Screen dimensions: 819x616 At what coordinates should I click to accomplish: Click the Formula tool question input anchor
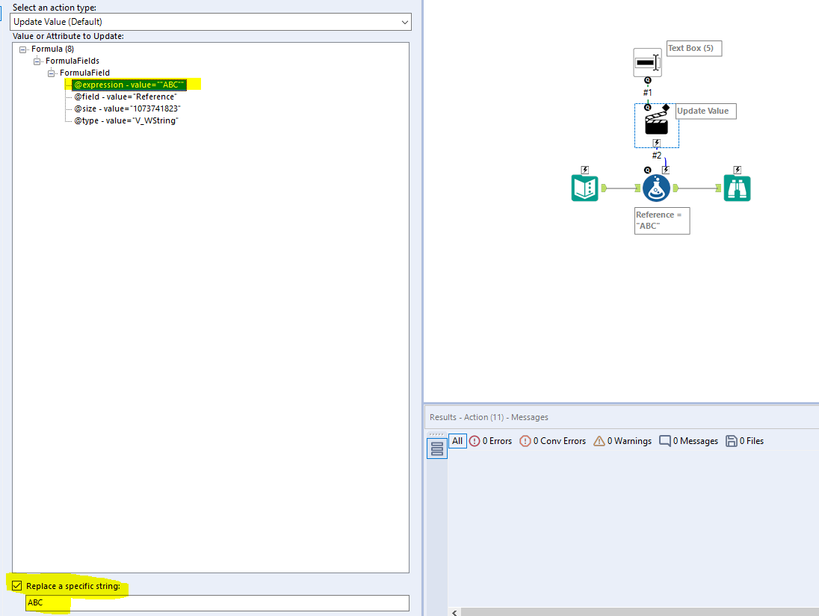648,170
